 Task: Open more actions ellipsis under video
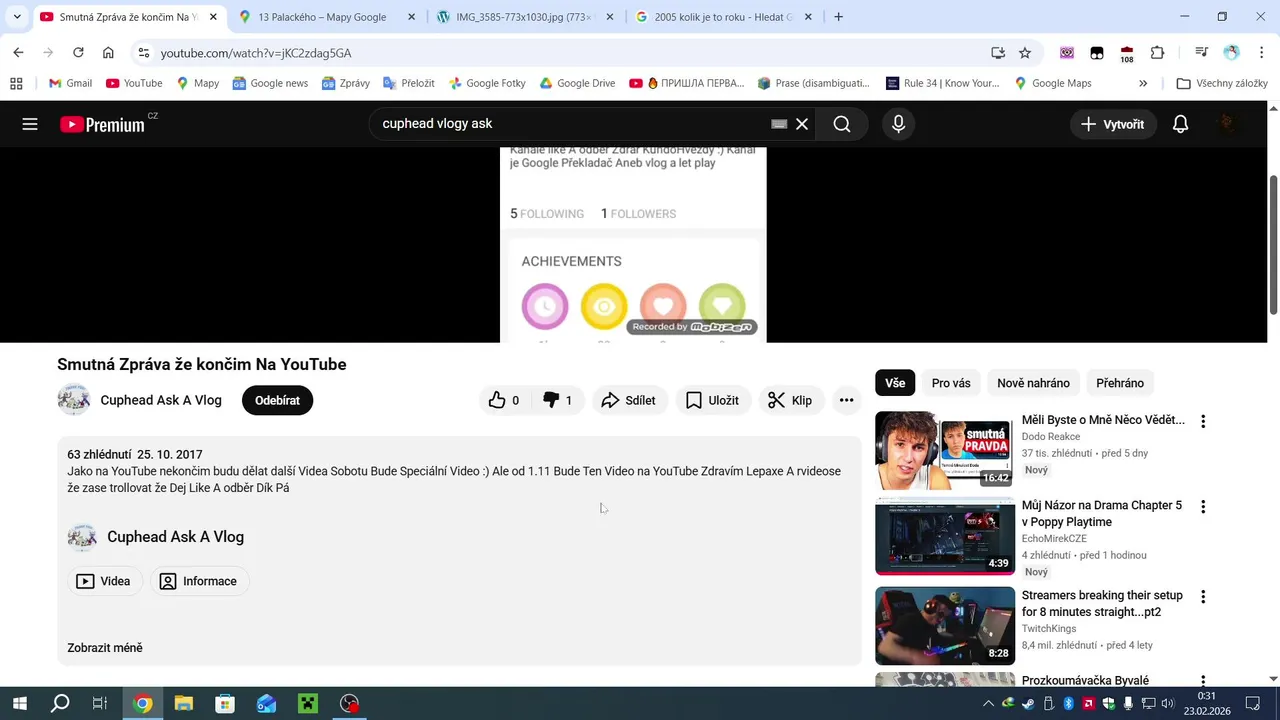pos(846,400)
